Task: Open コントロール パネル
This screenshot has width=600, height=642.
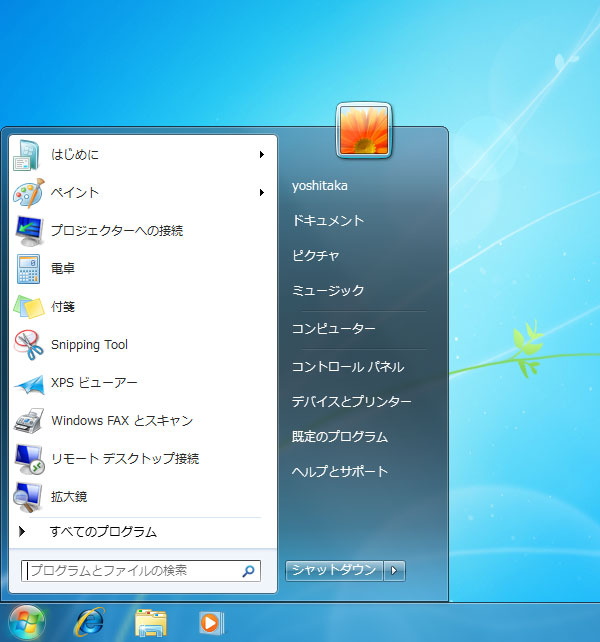Action: (348, 367)
